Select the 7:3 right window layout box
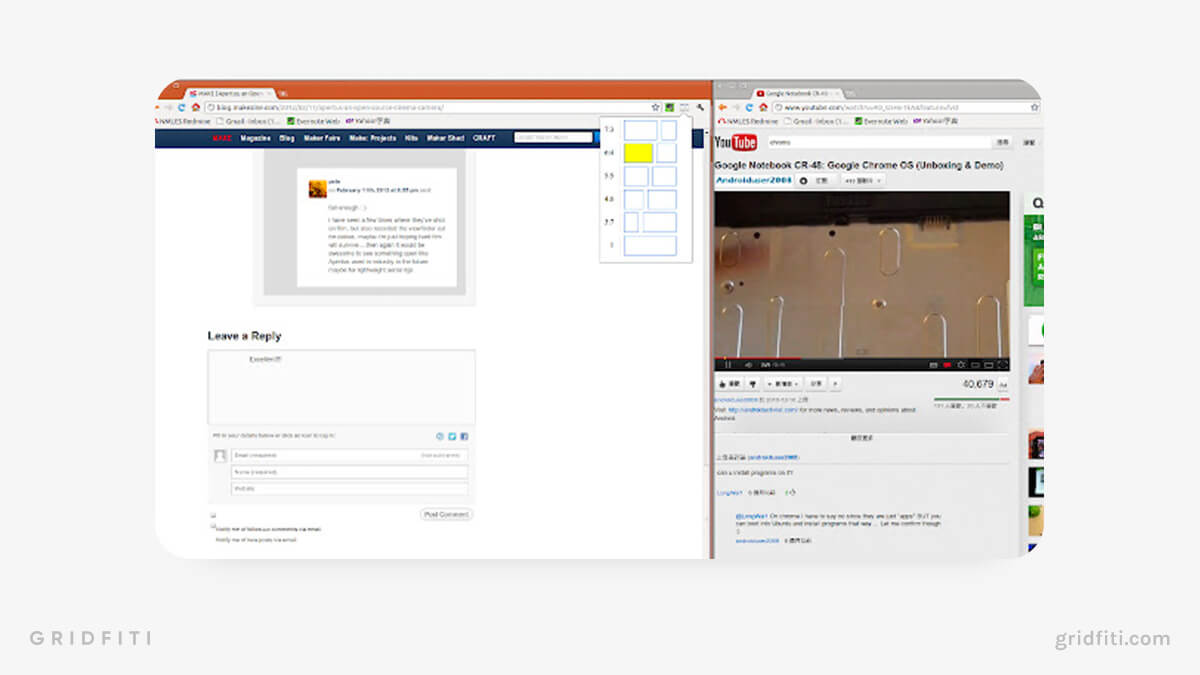Image resolution: width=1200 pixels, height=675 pixels. coord(668,130)
